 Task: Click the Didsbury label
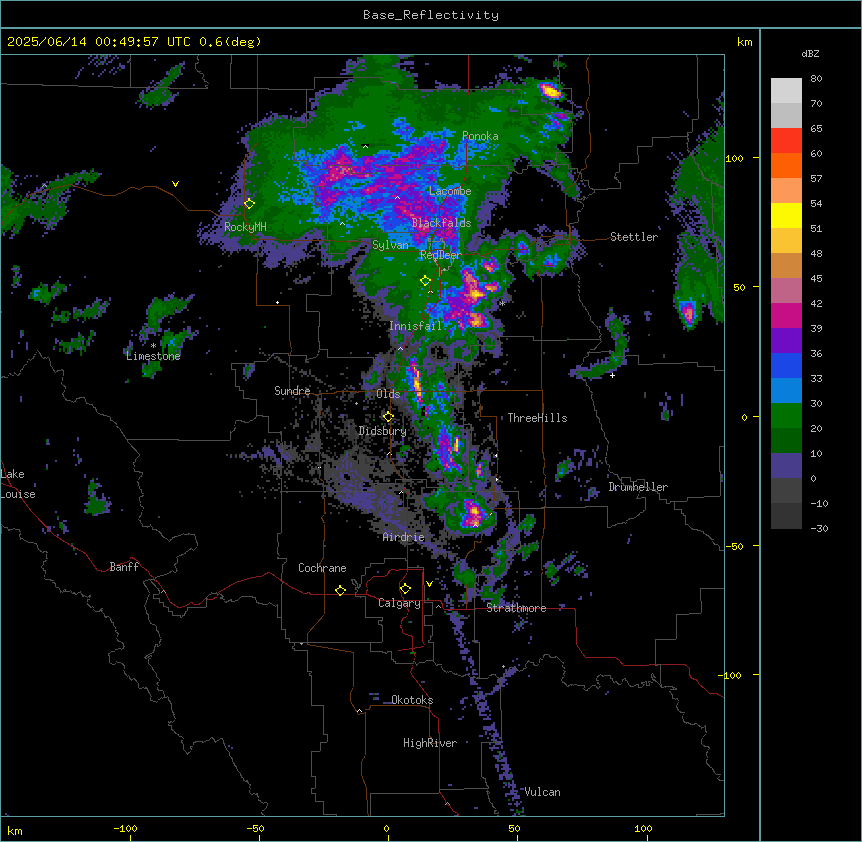click(383, 431)
